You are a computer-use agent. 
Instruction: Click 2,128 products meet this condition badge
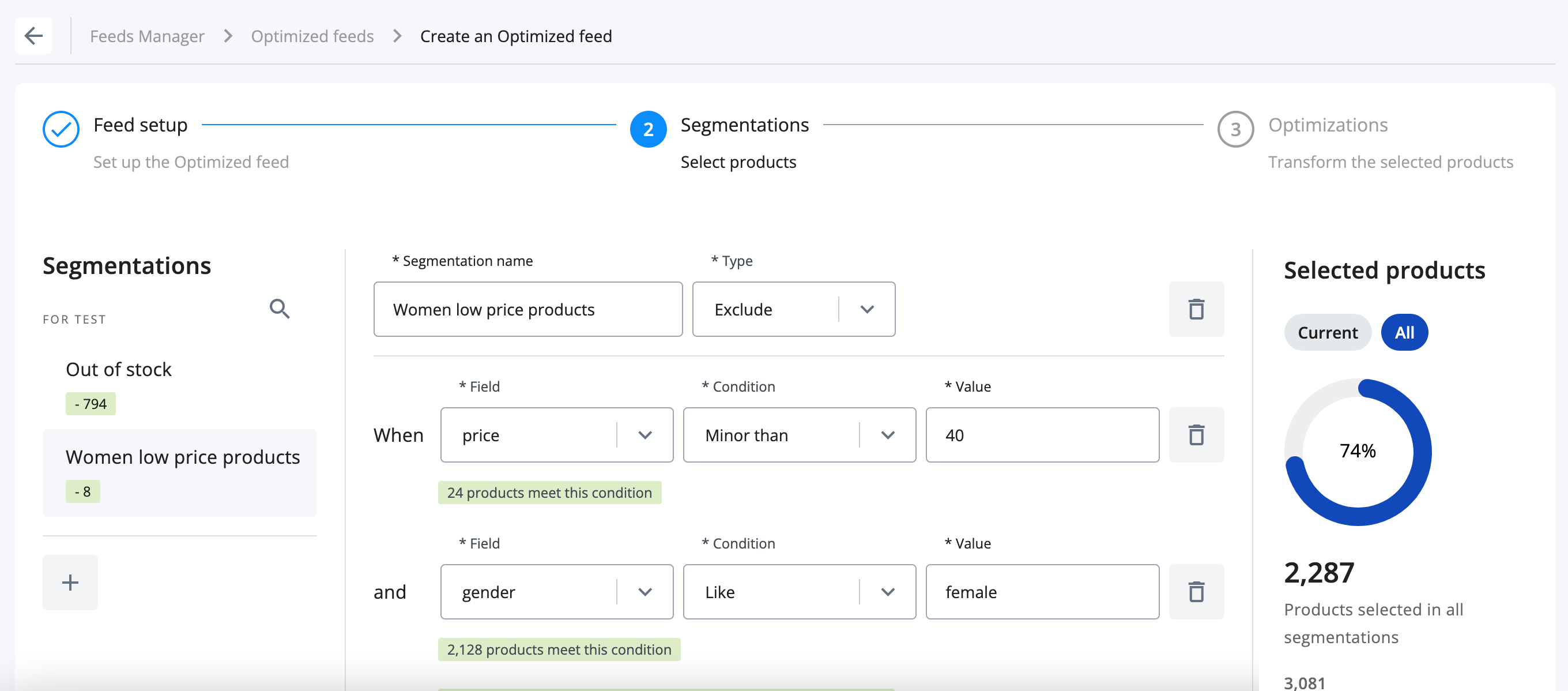[x=559, y=649]
